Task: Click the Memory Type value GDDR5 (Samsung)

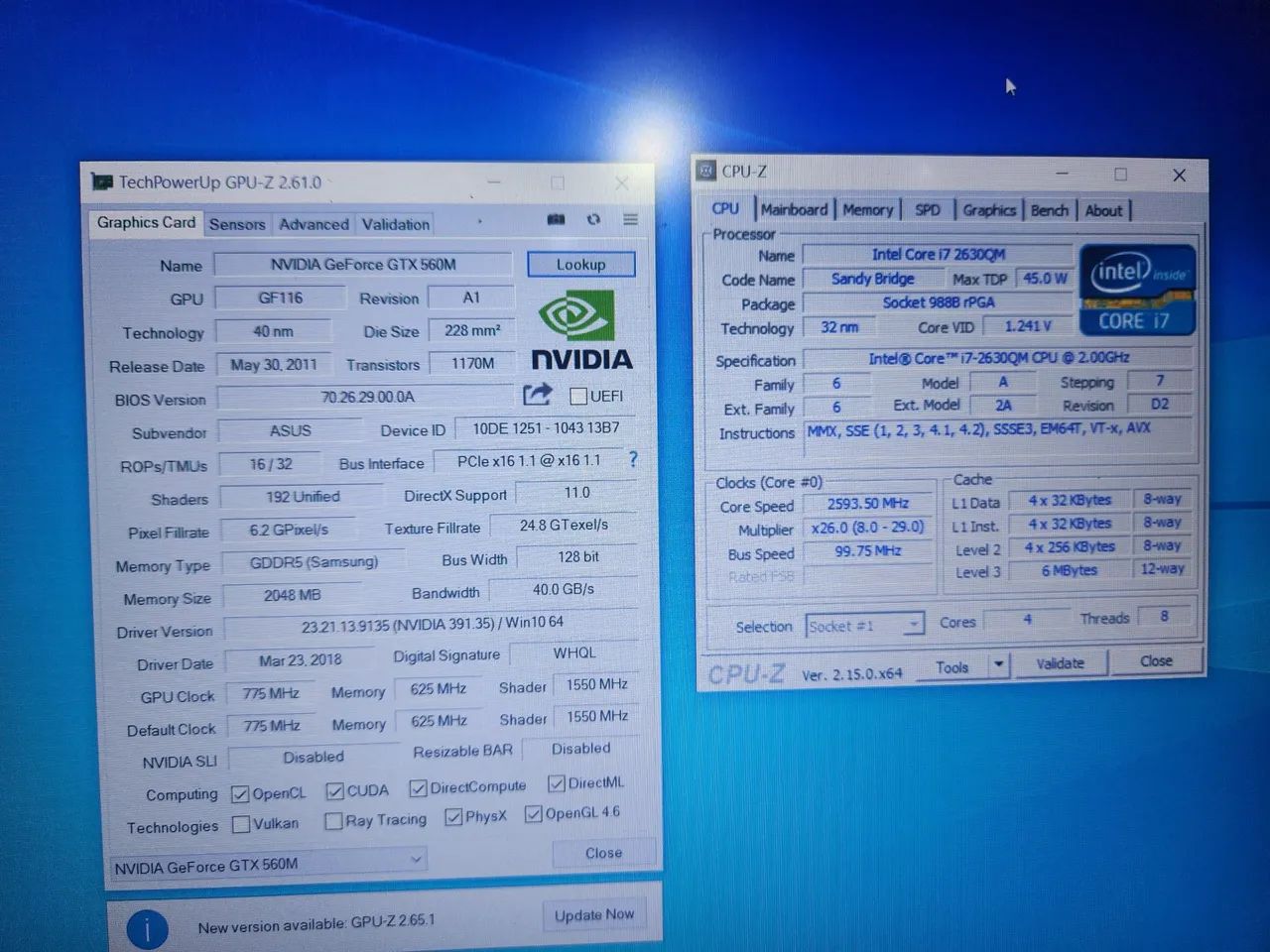Action: click(314, 561)
